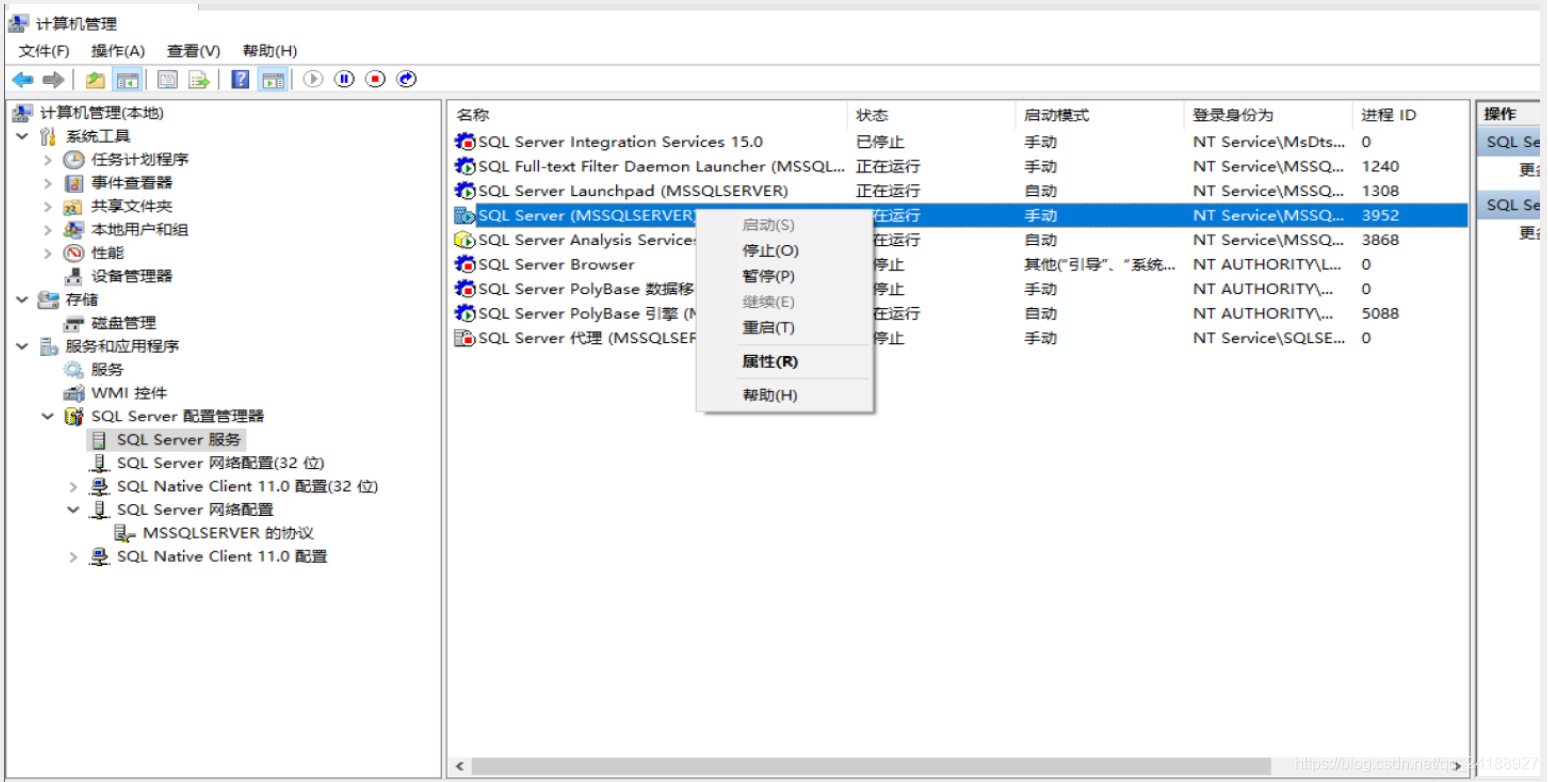The image size is (1548, 782).
Task: Choose 重启(T) in the context menu
Action: pyautogui.click(x=768, y=328)
